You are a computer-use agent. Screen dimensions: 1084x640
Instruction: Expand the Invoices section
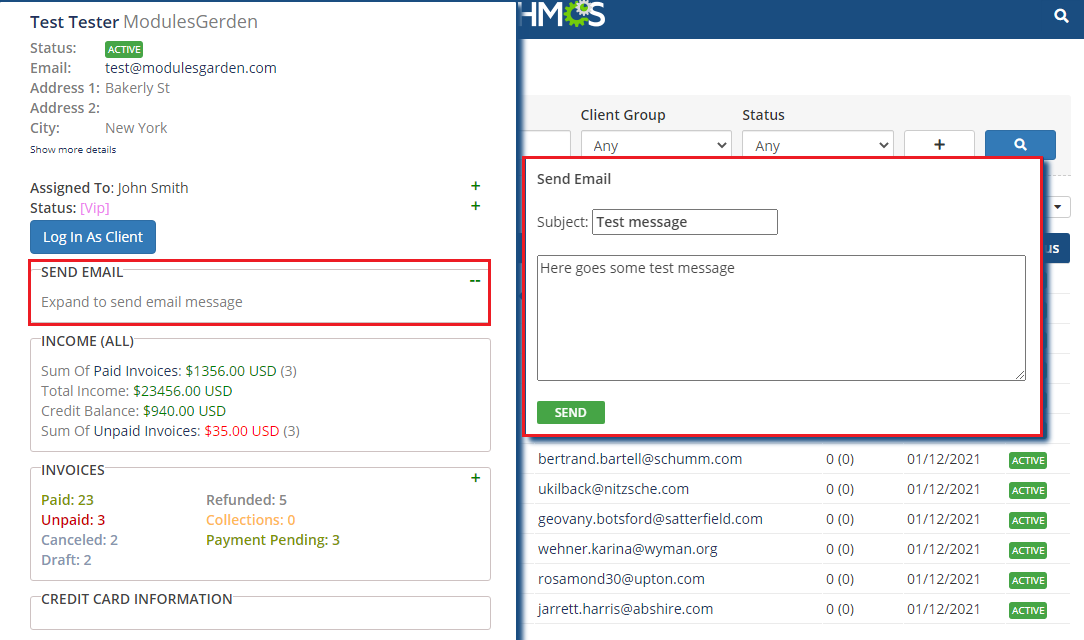pyautogui.click(x=476, y=478)
